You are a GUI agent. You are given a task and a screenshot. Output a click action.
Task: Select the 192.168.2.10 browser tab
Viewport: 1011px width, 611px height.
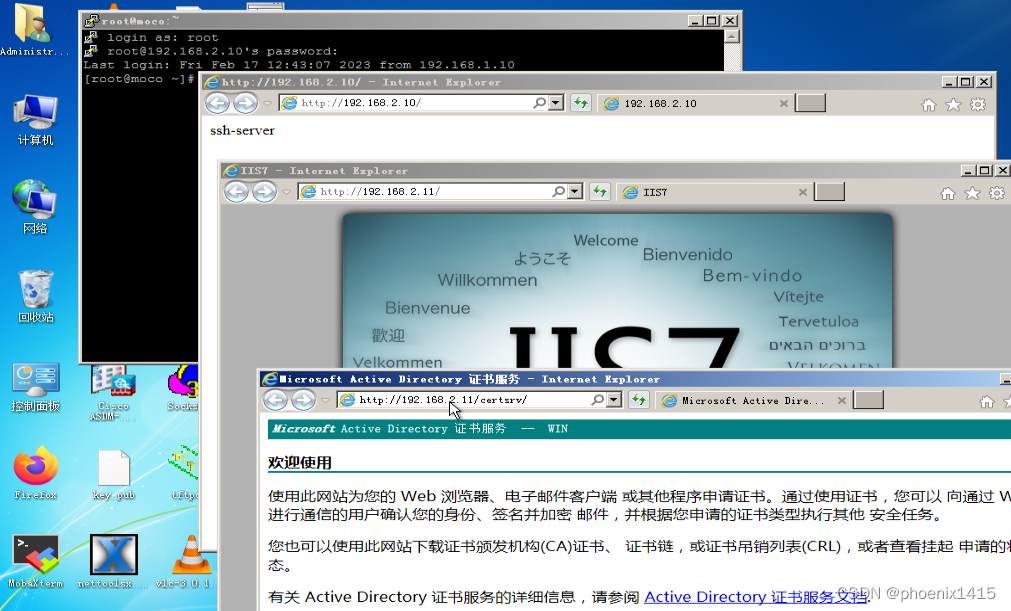pos(694,103)
